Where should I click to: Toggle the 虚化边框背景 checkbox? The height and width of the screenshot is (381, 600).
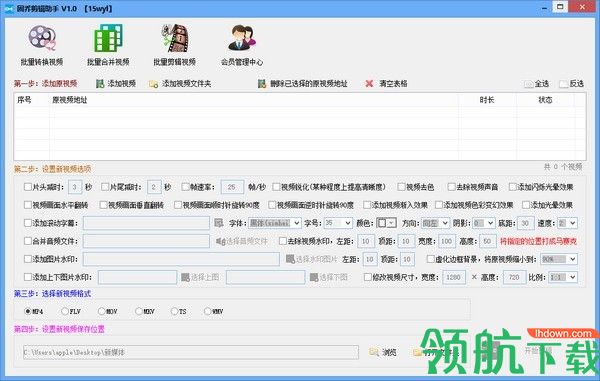[431, 259]
